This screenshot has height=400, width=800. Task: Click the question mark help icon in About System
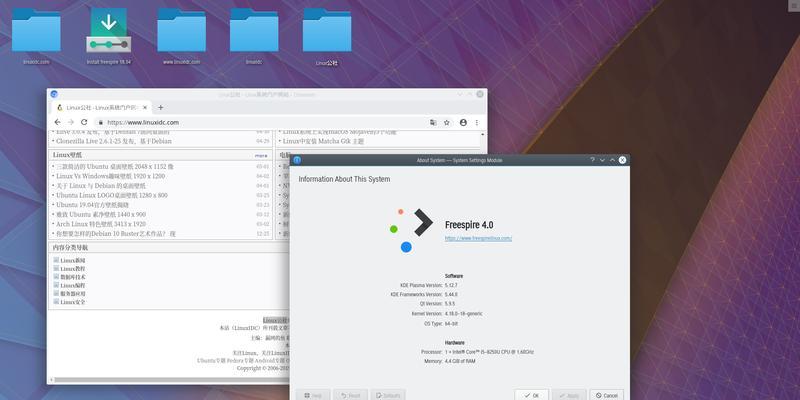[x=592, y=160]
